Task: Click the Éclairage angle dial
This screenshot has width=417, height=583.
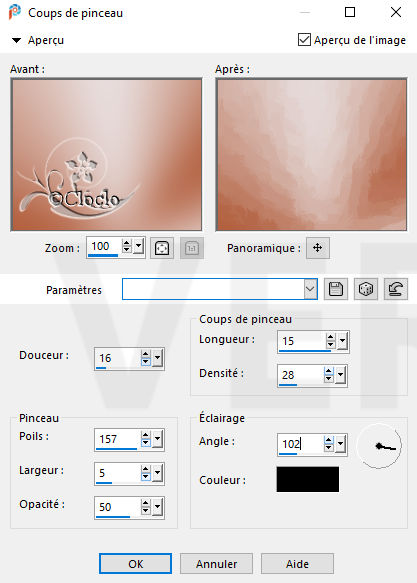Action: pyautogui.click(x=379, y=446)
